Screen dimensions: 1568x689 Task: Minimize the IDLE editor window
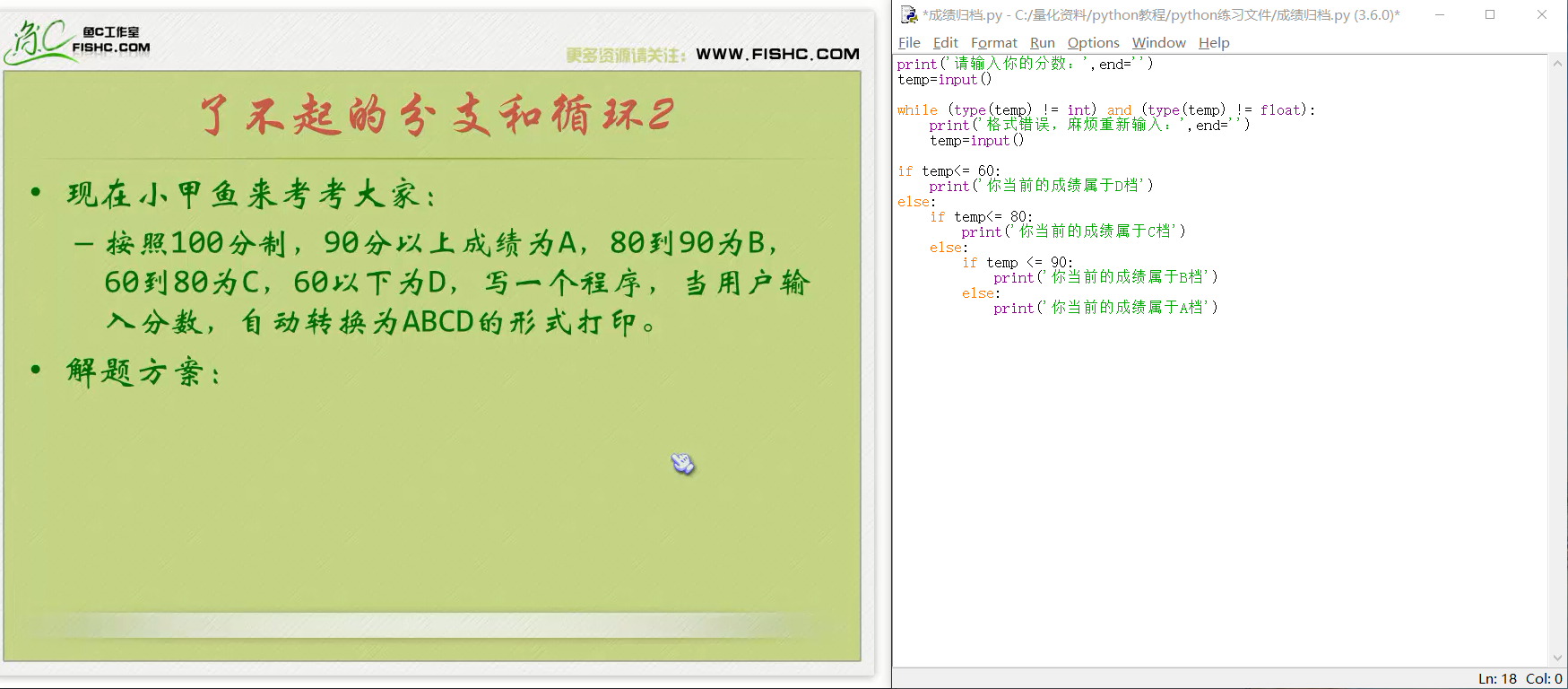pos(1440,14)
